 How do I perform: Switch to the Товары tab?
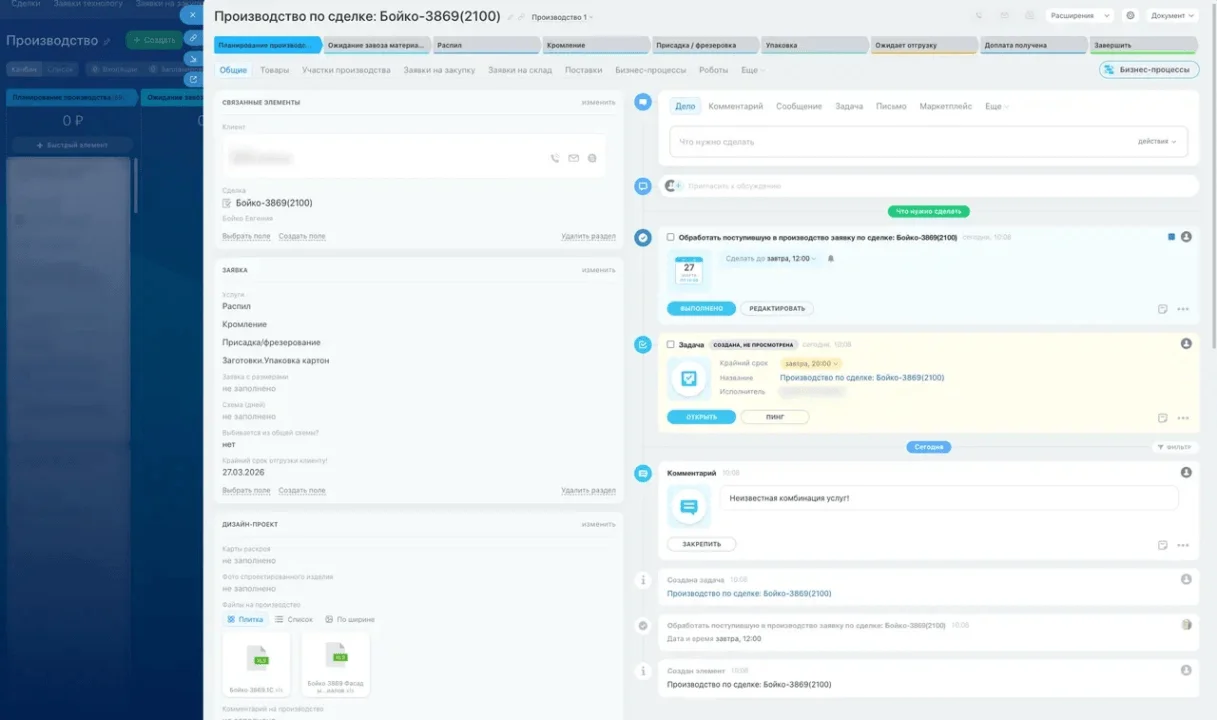[x=274, y=70]
